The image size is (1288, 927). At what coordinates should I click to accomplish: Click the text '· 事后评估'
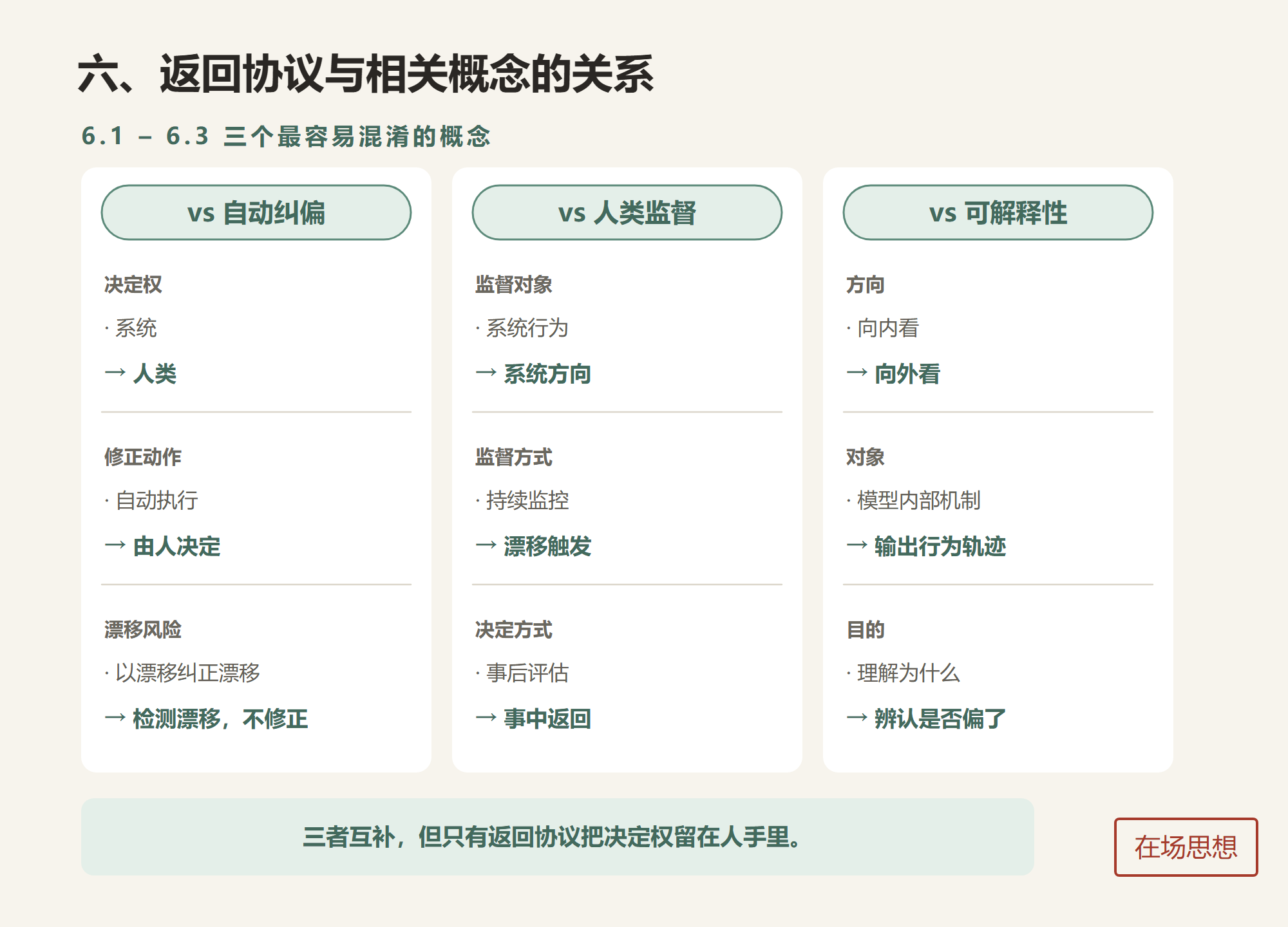point(522,673)
